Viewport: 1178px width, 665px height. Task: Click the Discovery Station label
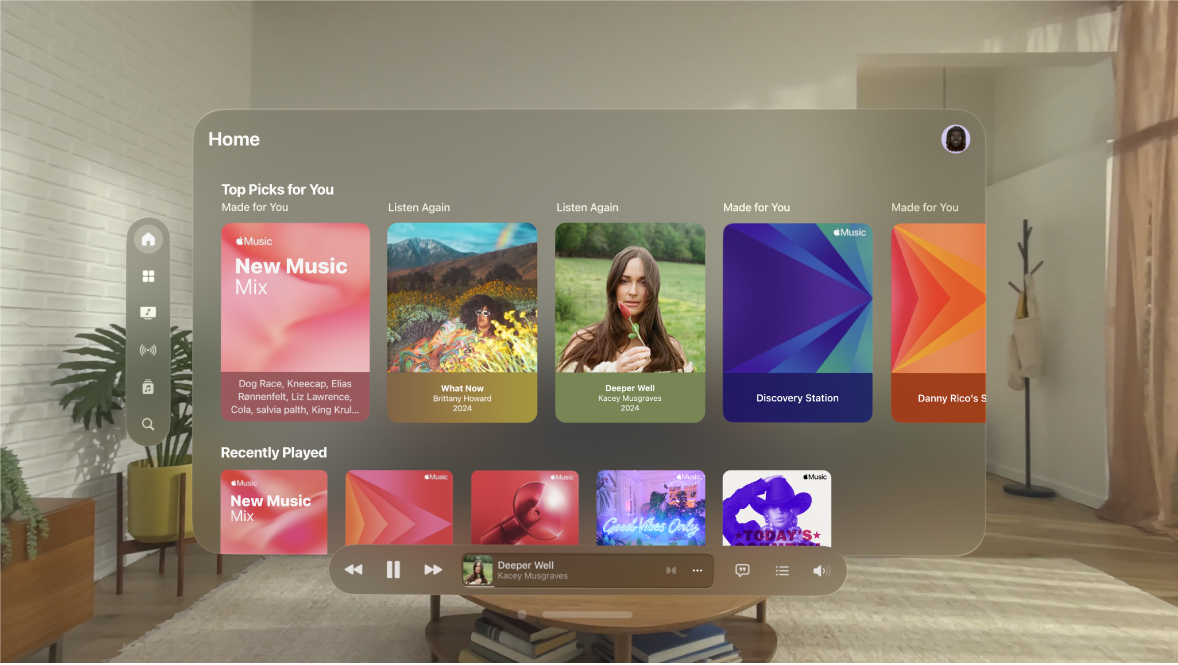tap(797, 398)
